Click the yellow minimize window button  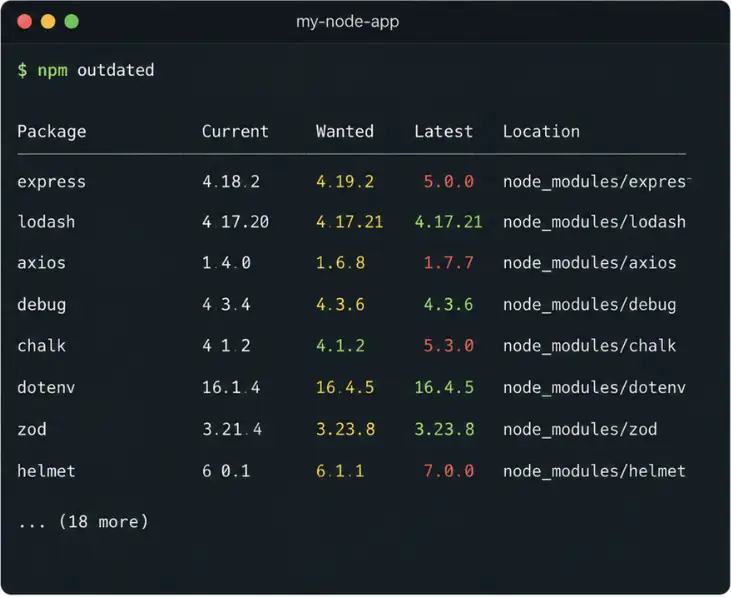click(x=48, y=21)
